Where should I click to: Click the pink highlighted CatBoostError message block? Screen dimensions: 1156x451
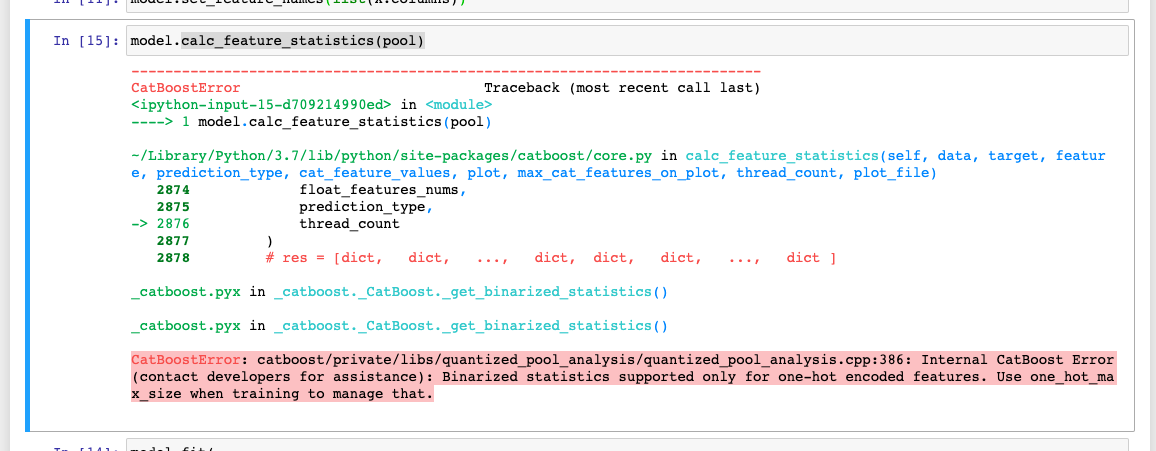coord(623,377)
